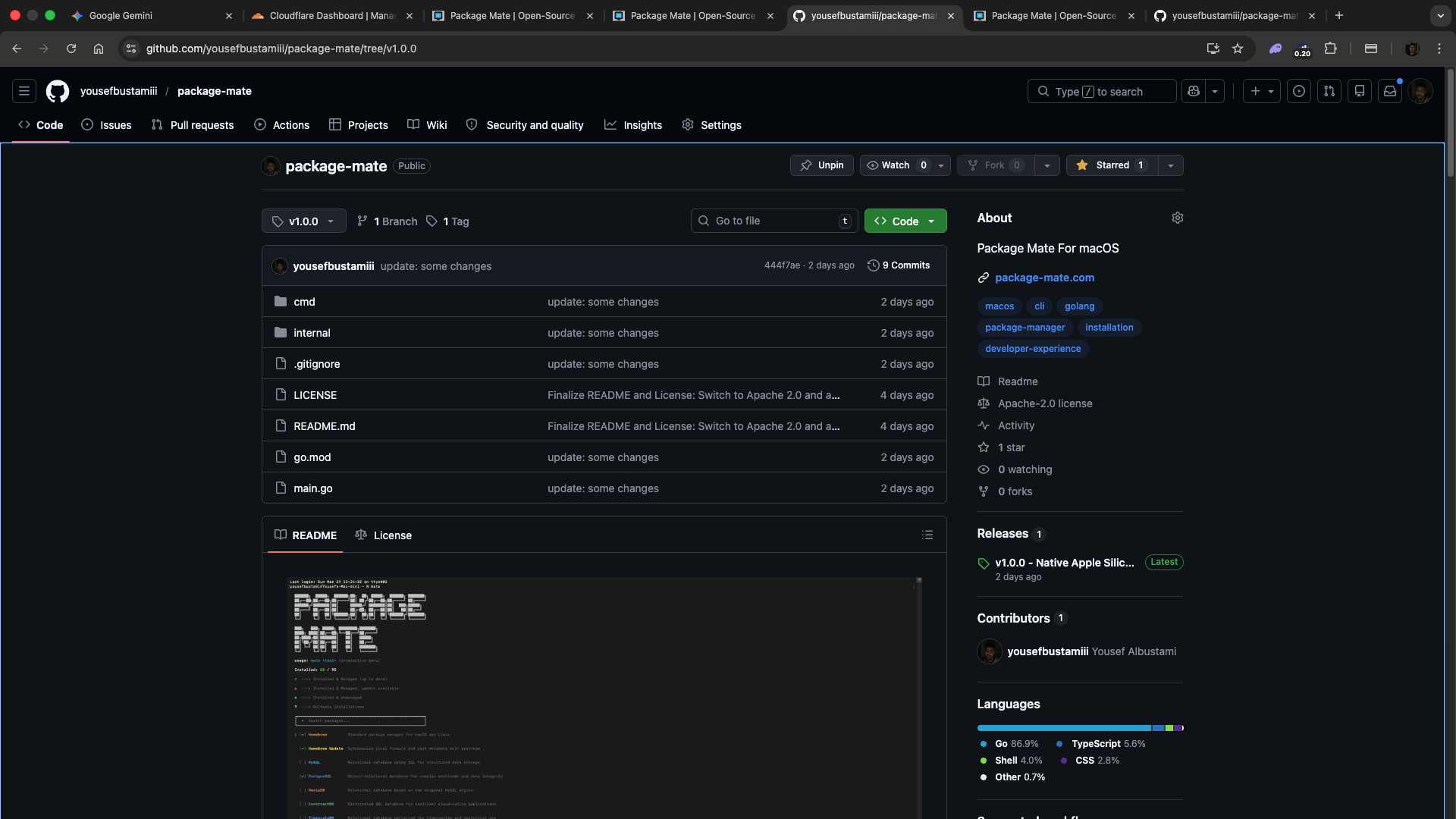The image size is (1456, 819).
Task: Bookmark page with Chrome star icon
Action: tap(1238, 49)
